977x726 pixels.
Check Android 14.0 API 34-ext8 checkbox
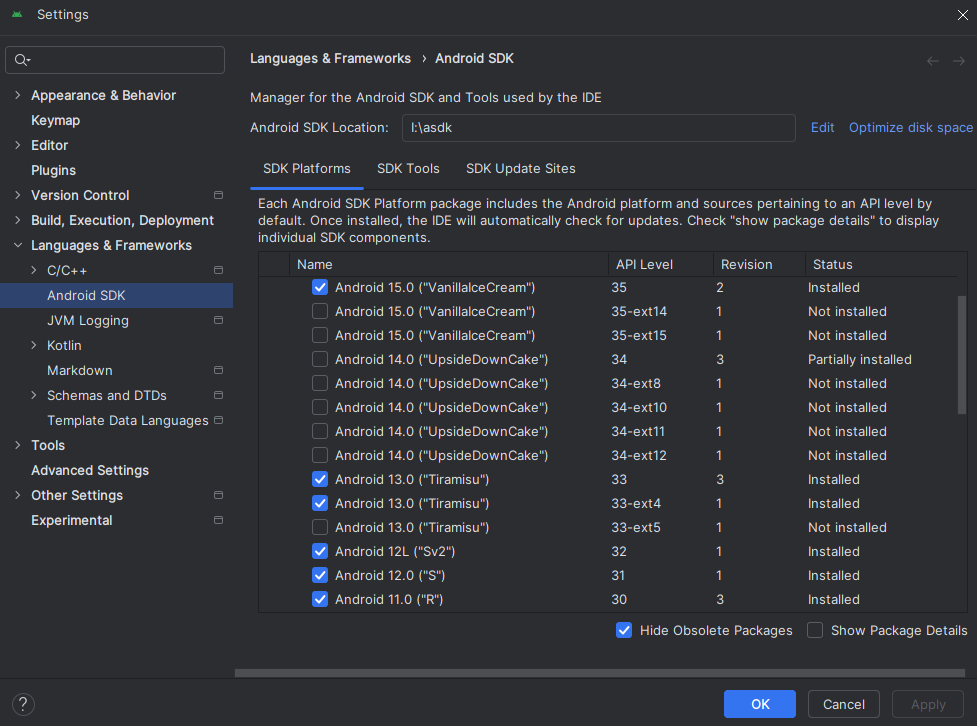(320, 383)
